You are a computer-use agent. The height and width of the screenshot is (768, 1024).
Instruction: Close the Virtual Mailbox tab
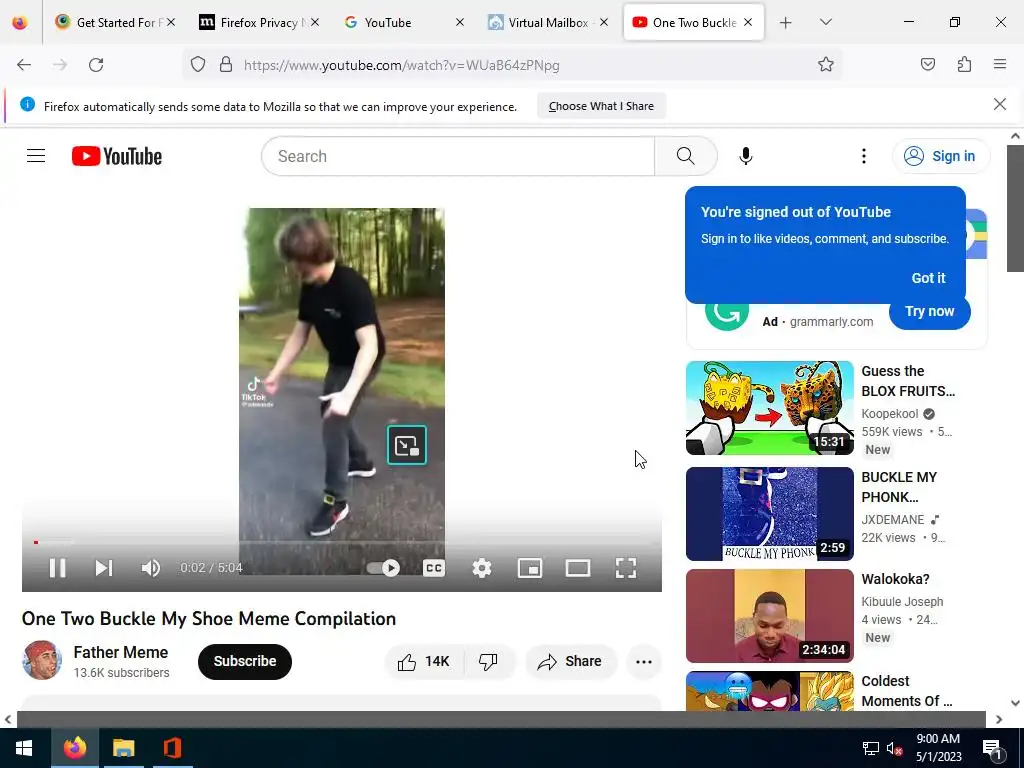tap(604, 23)
